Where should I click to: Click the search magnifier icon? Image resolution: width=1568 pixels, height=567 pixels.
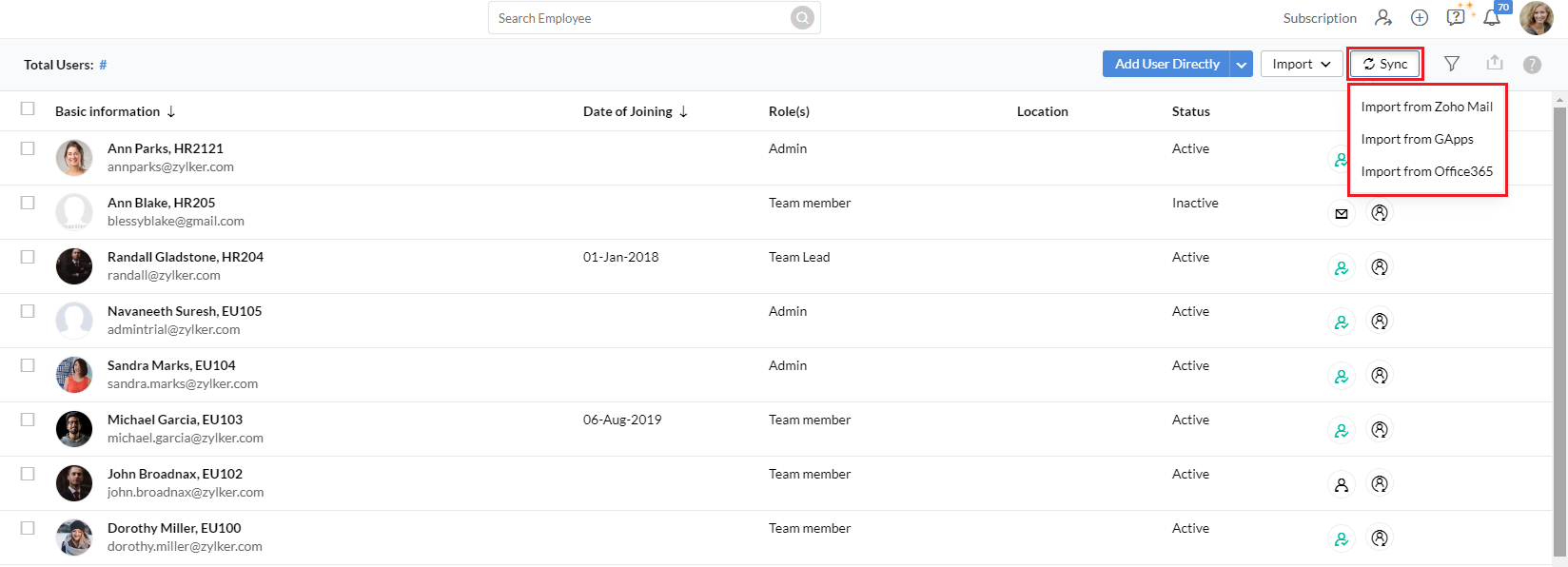(802, 18)
